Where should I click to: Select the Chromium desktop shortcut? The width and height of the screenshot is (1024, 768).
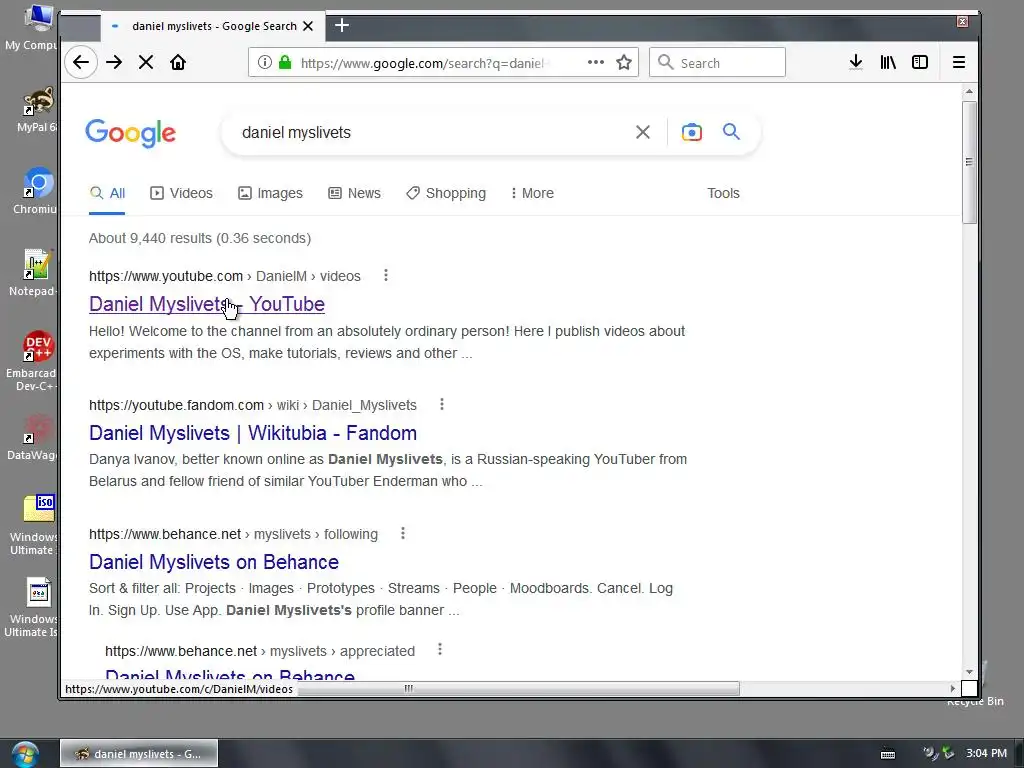pyautogui.click(x=35, y=191)
